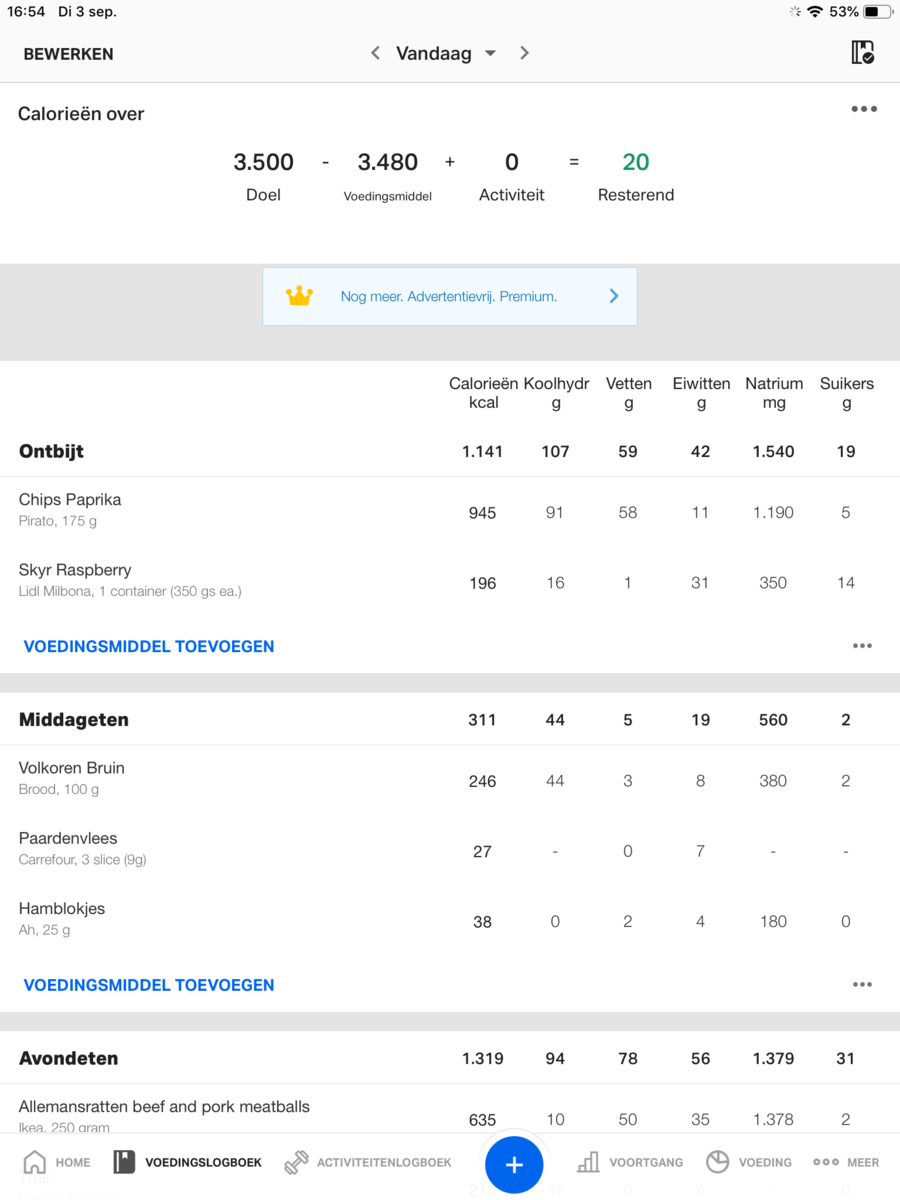This screenshot has width=900, height=1200.
Task: Open Ontbijt meal options dots
Action: point(862,646)
